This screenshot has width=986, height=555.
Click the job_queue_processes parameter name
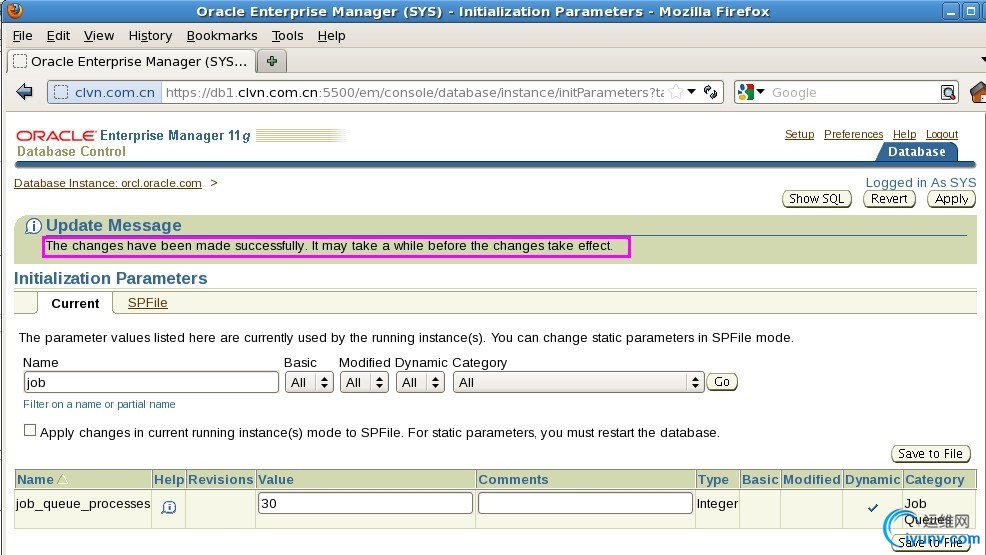click(x=83, y=503)
